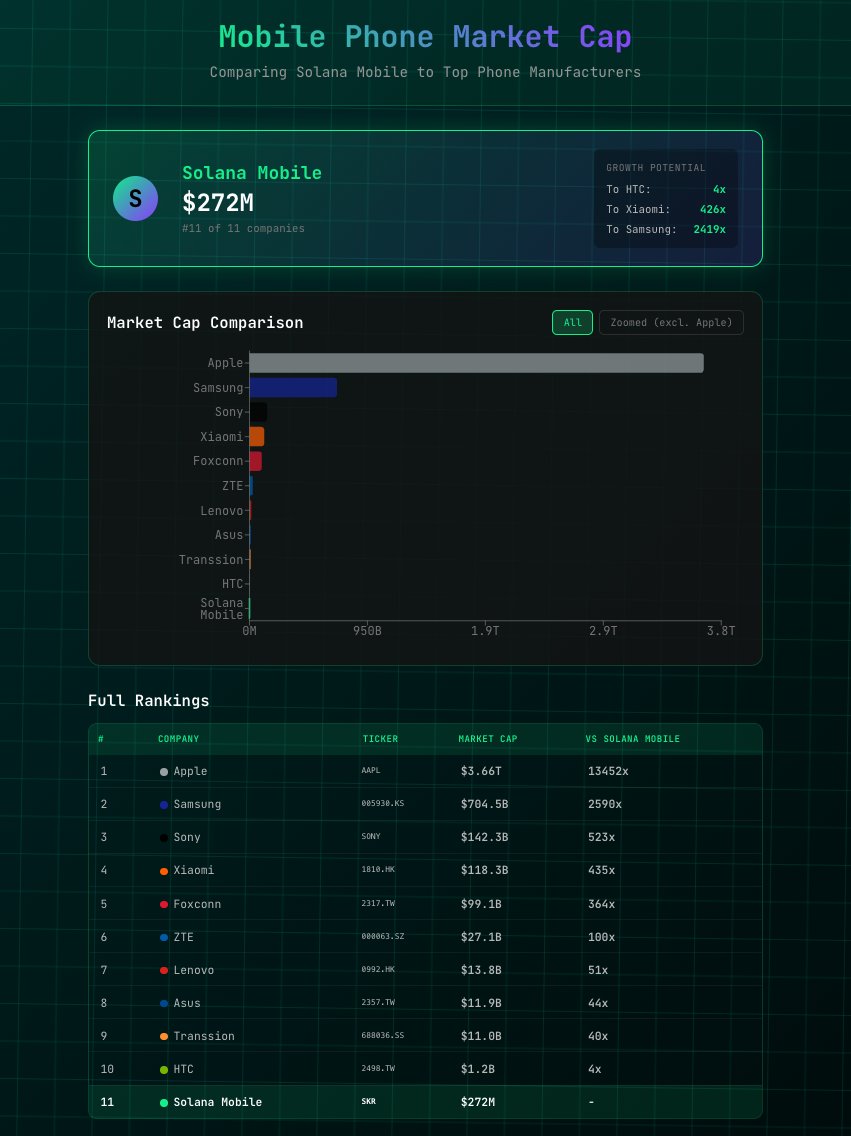
Task: Click the Solana Mobile 'S' logo icon
Action: 135,199
